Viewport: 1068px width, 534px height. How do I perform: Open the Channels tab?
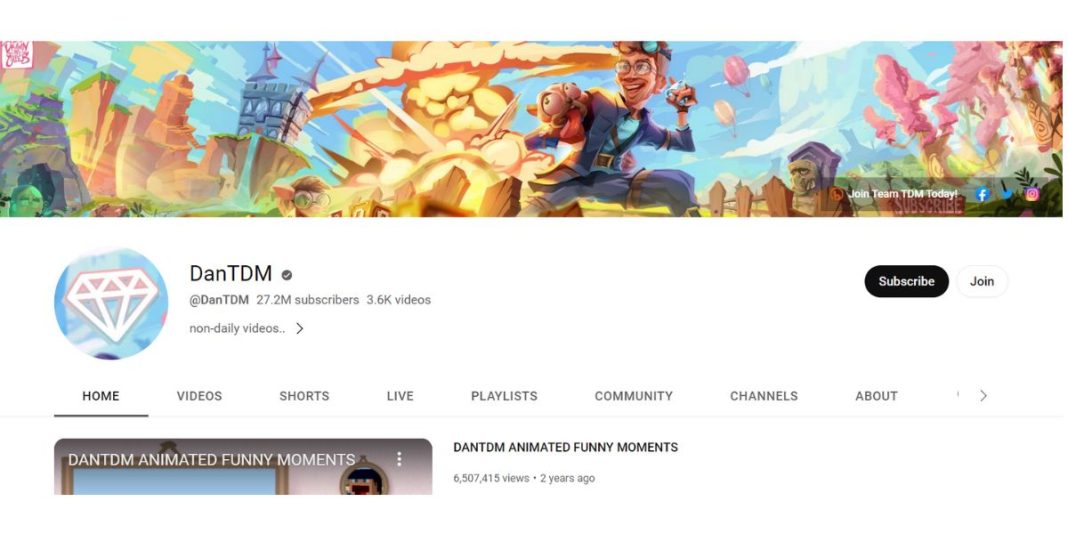pos(764,396)
